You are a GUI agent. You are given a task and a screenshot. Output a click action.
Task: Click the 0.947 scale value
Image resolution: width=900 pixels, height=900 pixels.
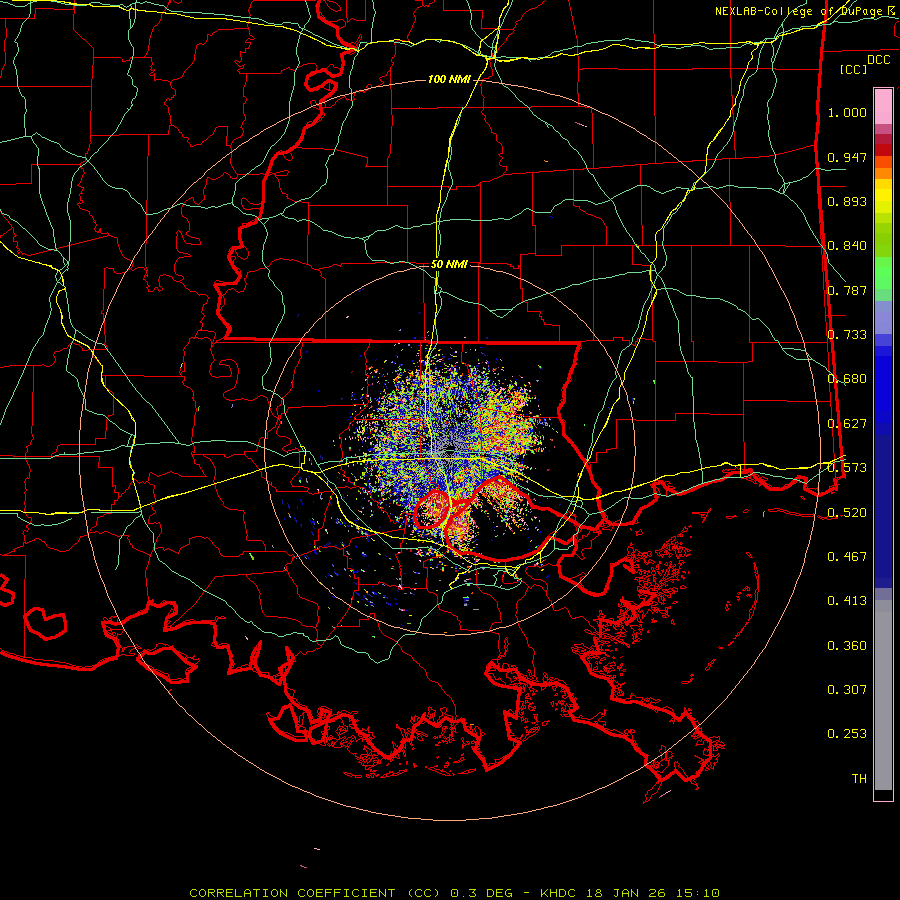click(x=847, y=157)
